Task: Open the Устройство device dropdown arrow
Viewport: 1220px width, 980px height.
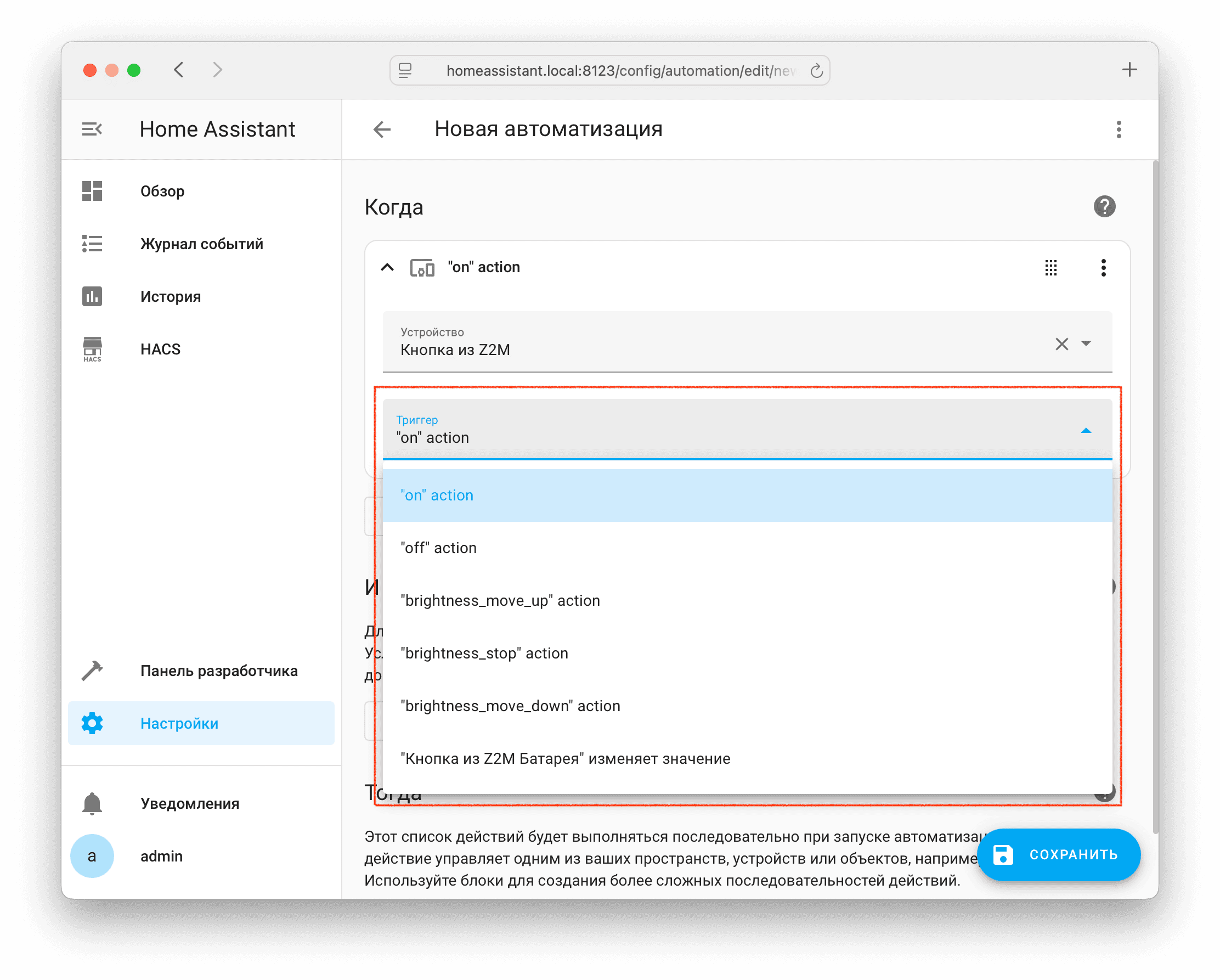Action: [x=1086, y=343]
